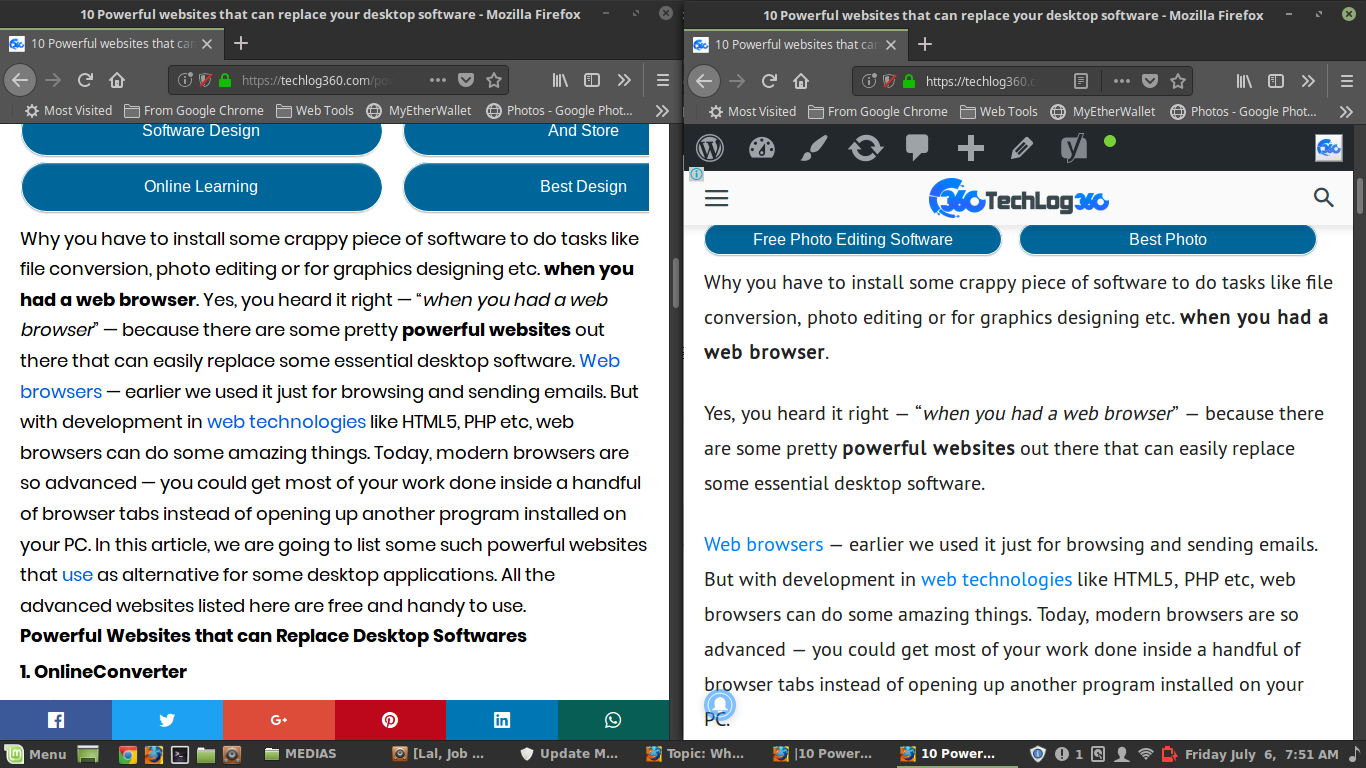Open Web Tools bookmark folder in right window

998,112
